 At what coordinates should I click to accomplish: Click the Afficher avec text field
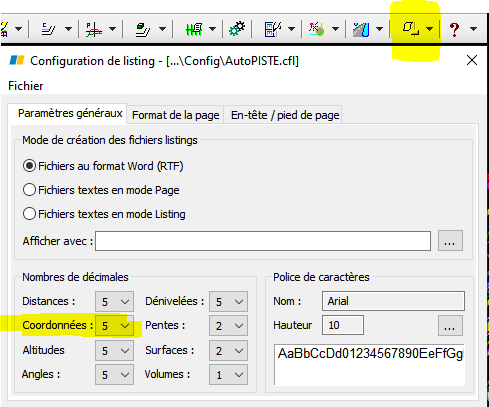click(263, 241)
